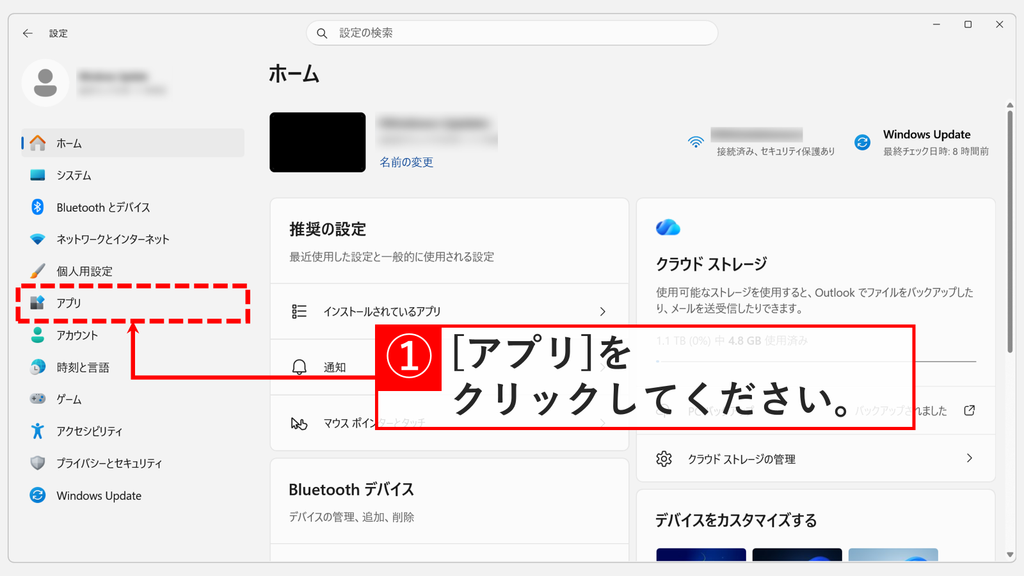Select ホーム in the sidebar
Image resolution: width=1024 pixels, height=576 pixels.
click(x=133, y=143)
